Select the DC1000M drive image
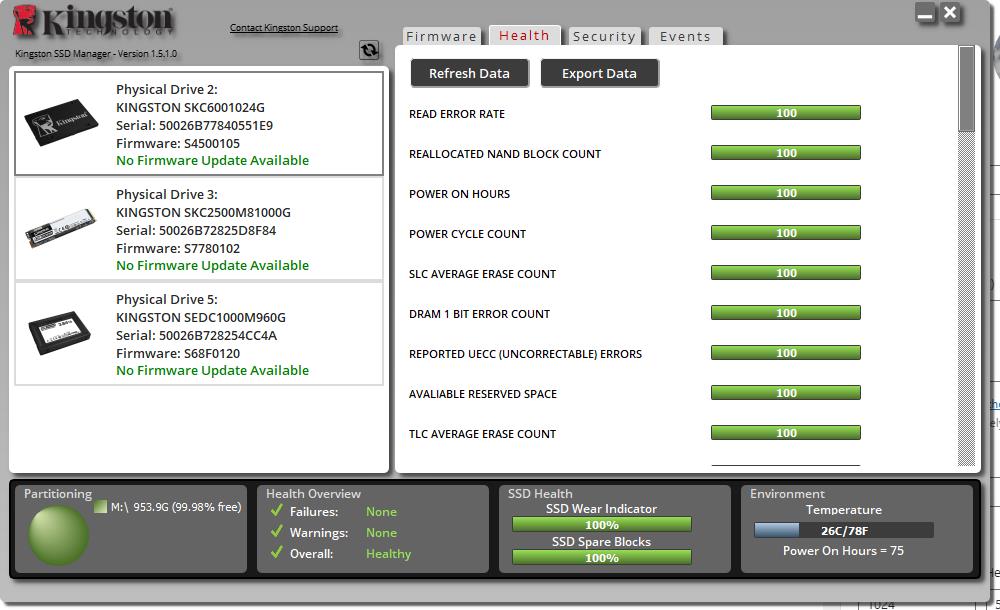The height and width of the screenshot is (610, 1000). 60,335
